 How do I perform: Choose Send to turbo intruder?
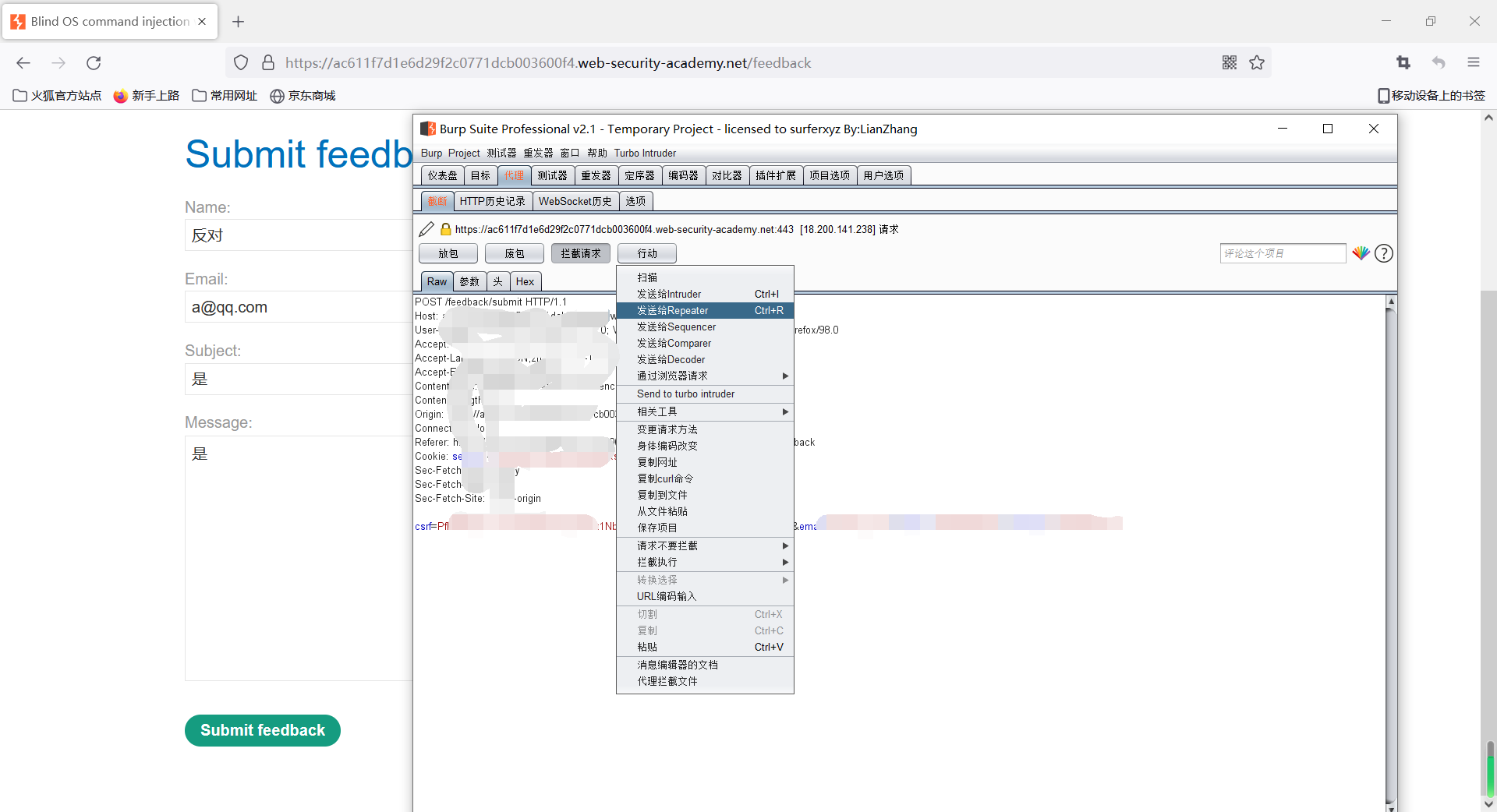[705, 394]
